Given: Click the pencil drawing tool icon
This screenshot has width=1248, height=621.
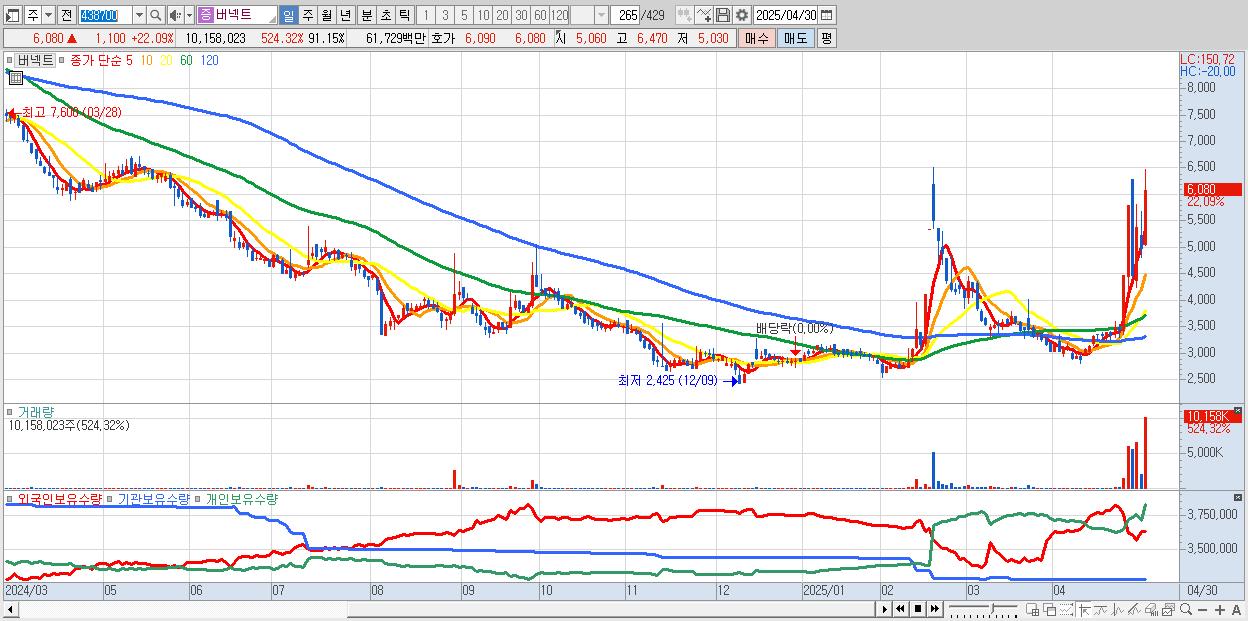Looking at the screenshot, I should tap(1134, 610).
